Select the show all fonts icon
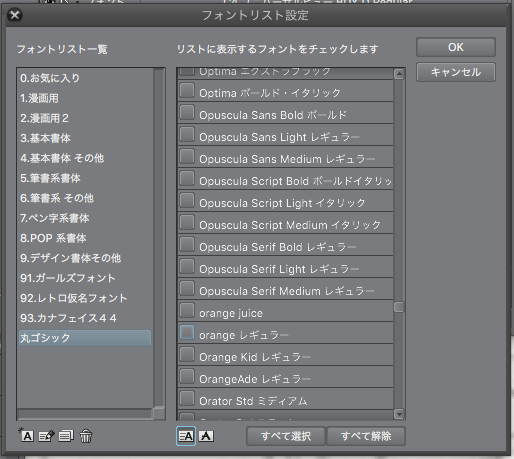 coord(186,436)
